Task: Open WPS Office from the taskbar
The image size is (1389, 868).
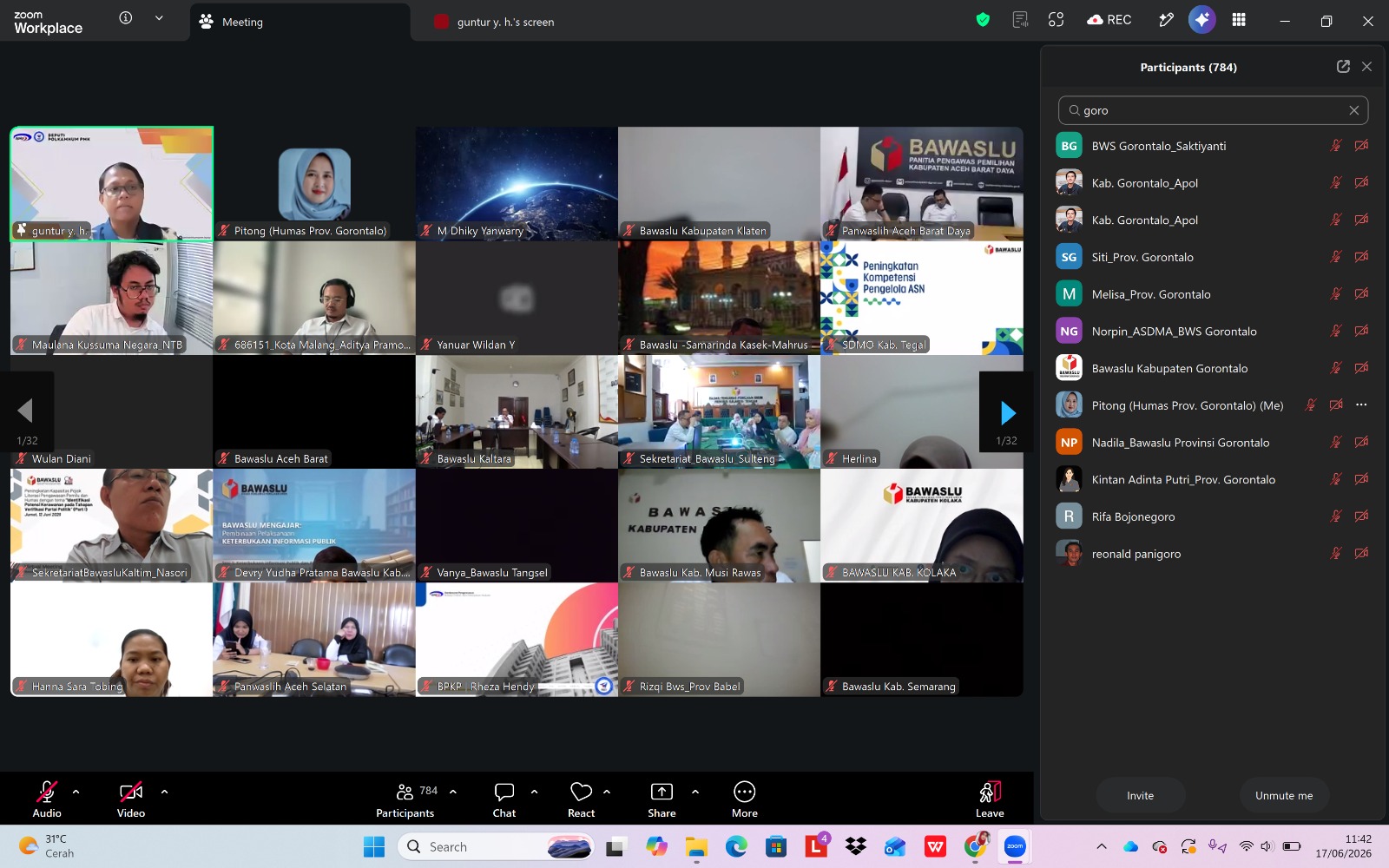Action: 935,846
